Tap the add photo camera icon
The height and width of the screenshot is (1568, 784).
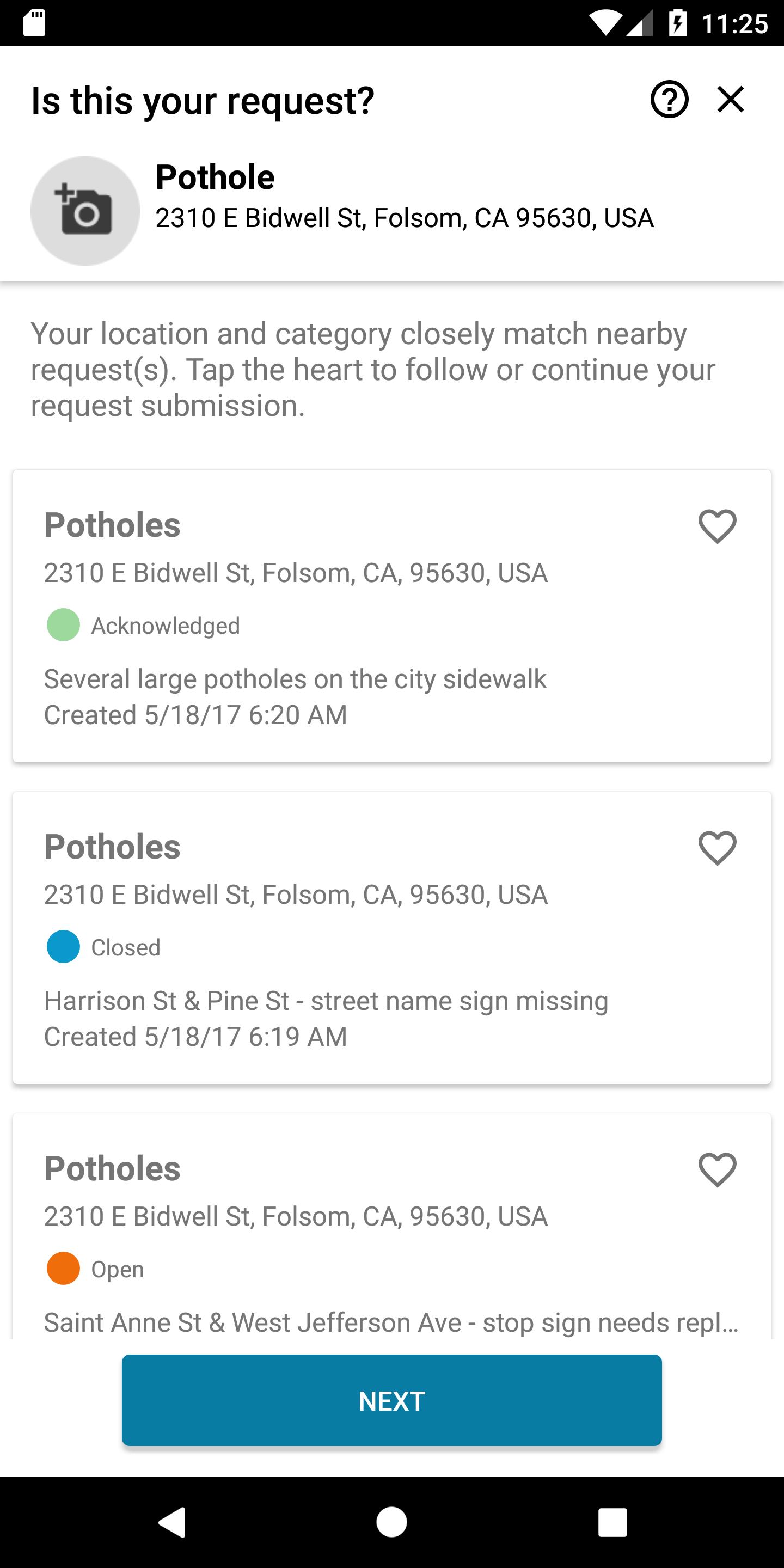pos(85,211)
